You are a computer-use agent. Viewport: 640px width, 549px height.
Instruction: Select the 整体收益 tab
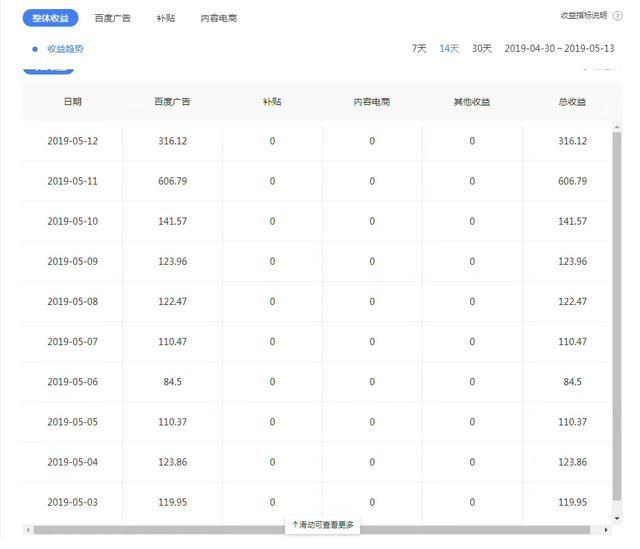(50, 18)
